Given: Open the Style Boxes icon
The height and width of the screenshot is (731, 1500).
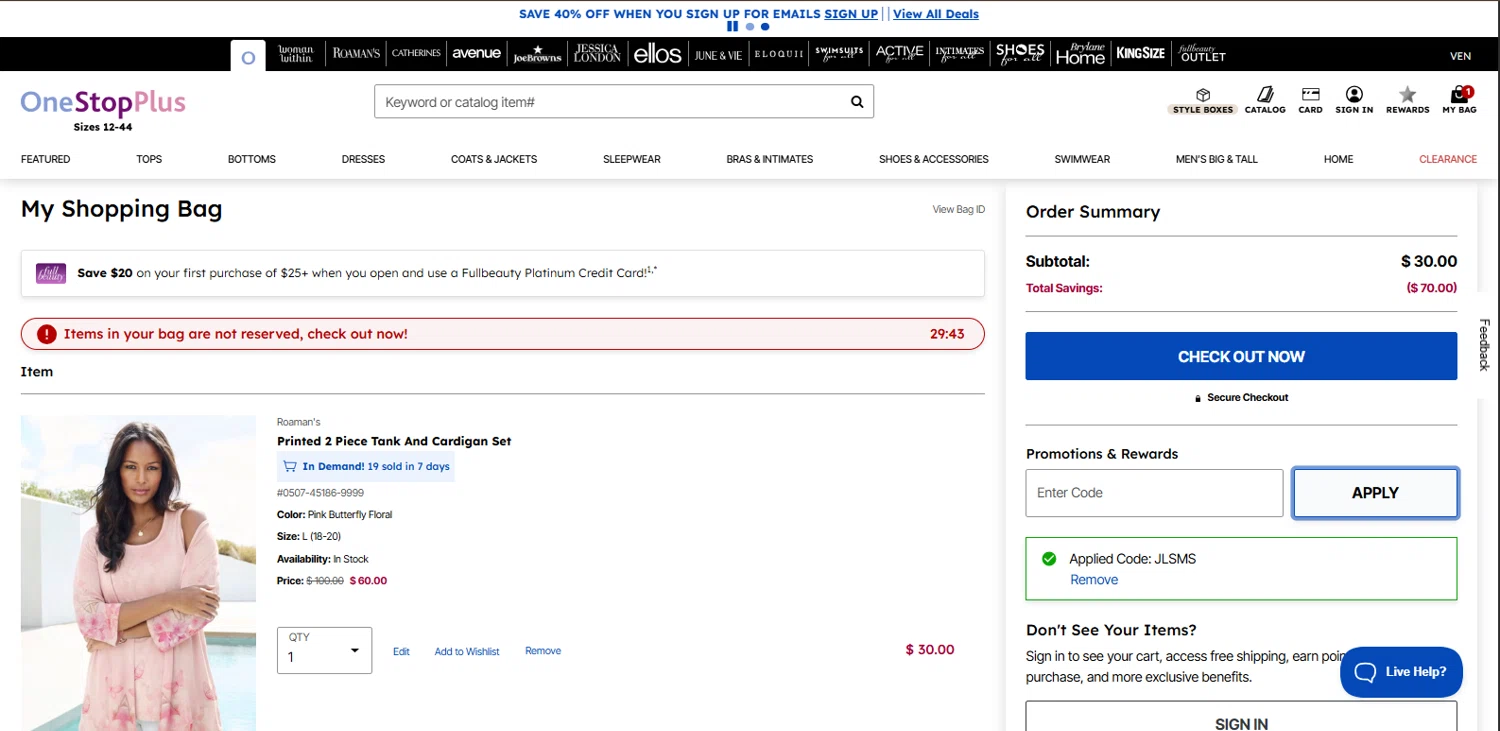Looking at the screenshot, I should [x=1203, y=96].
